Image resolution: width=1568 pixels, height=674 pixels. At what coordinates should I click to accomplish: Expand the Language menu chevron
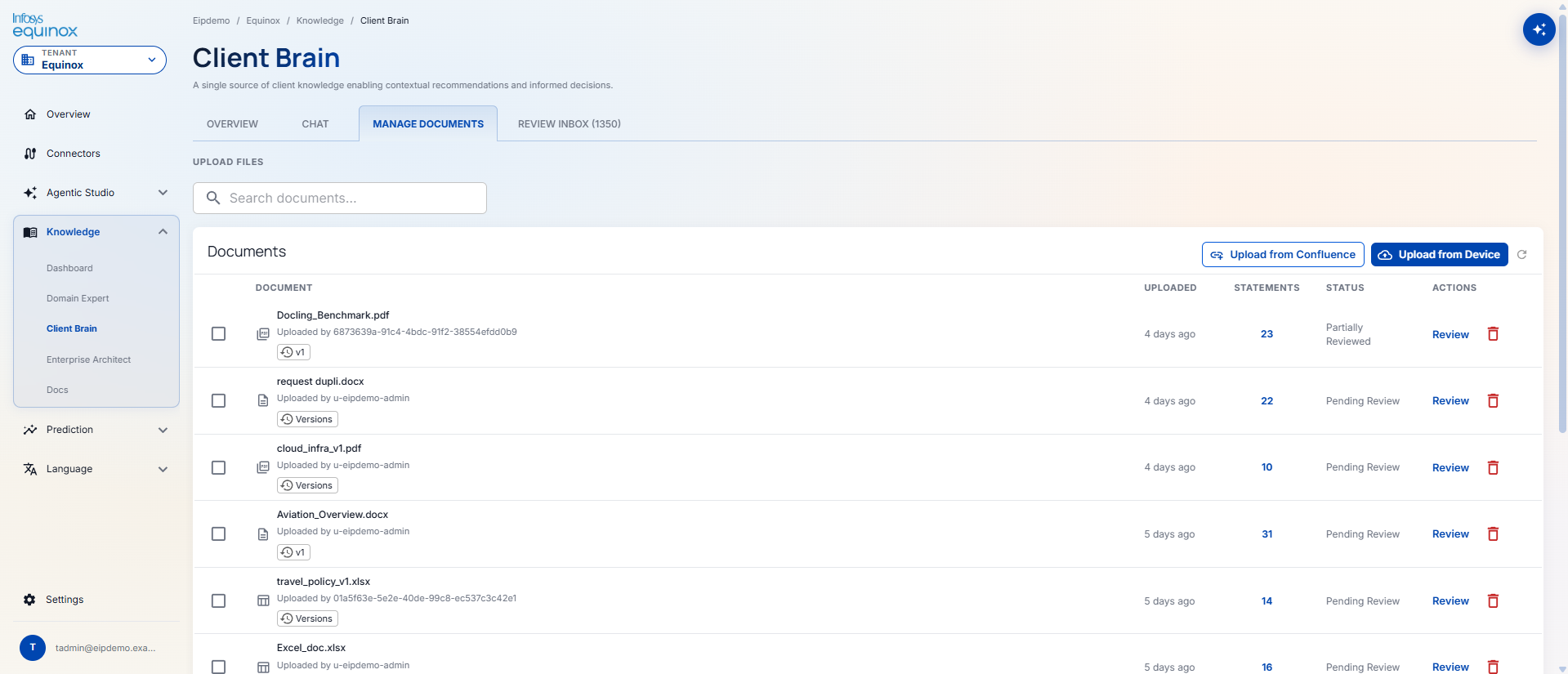(163, 469)
